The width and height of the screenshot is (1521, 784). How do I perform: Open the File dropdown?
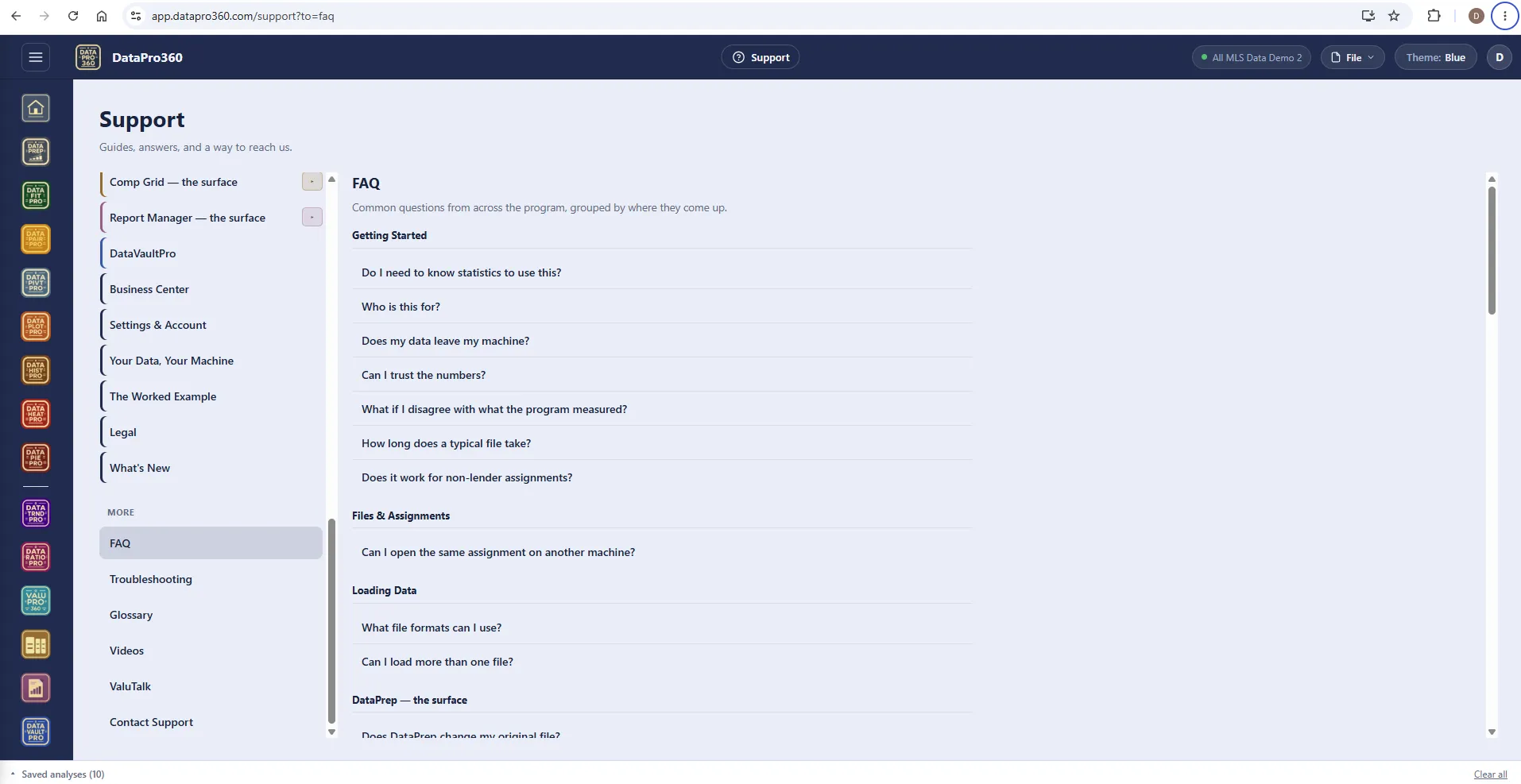click(x=1353, y=57)
